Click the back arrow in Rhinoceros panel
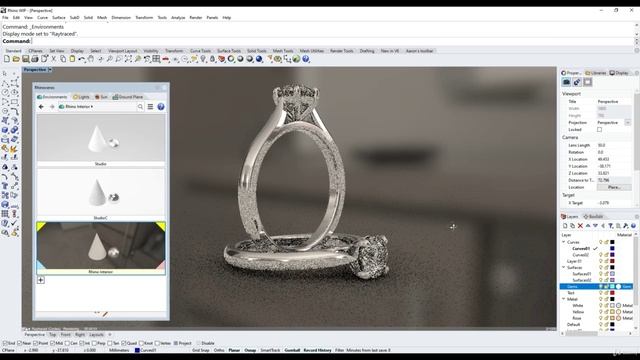The width and height of the screenshot is (640, 360). [x=41, y=107]
